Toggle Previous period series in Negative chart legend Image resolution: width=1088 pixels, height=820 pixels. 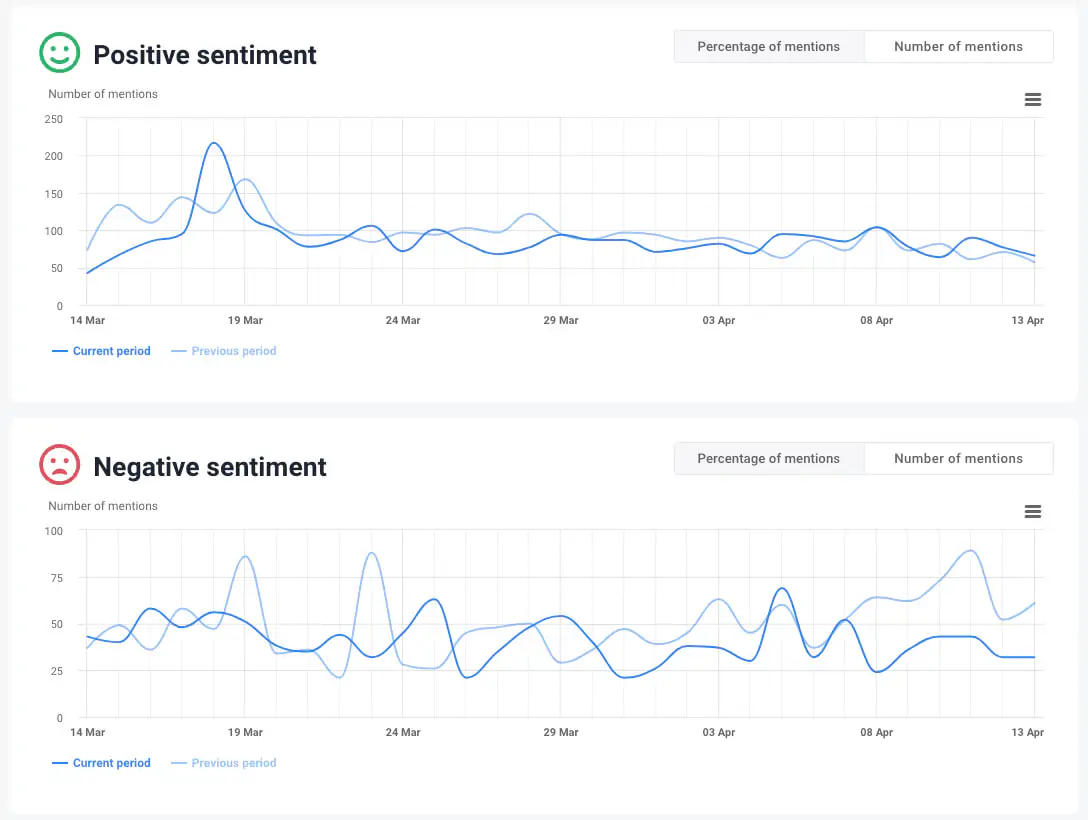(223, 763)
